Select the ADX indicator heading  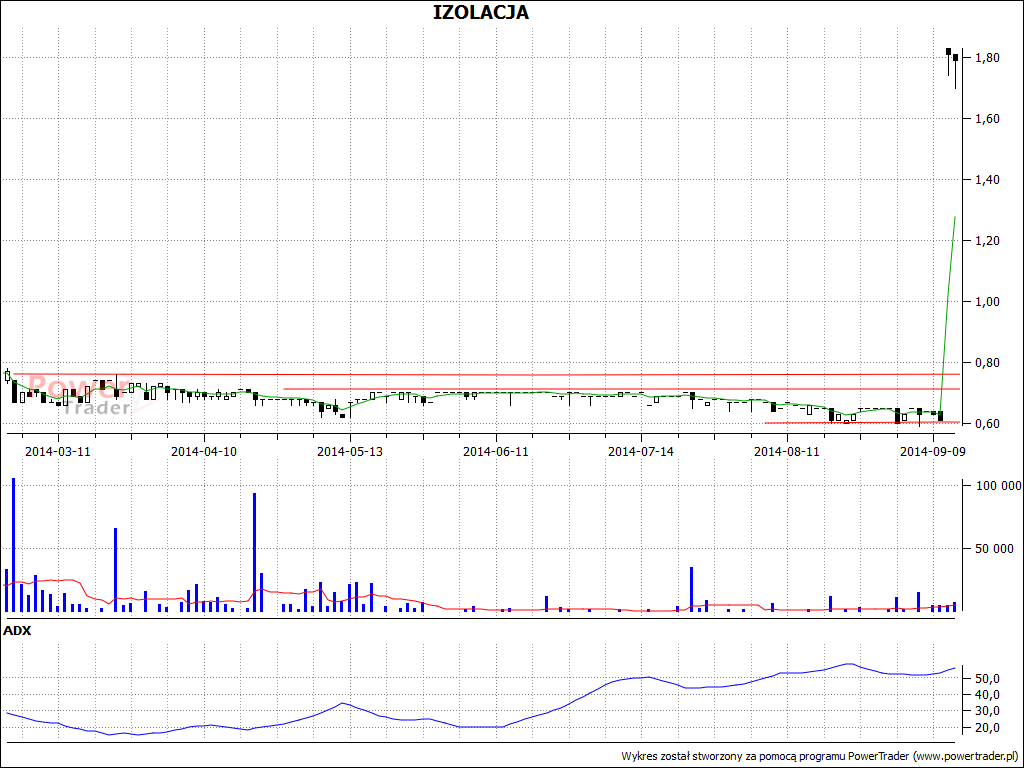coord(17,631)
